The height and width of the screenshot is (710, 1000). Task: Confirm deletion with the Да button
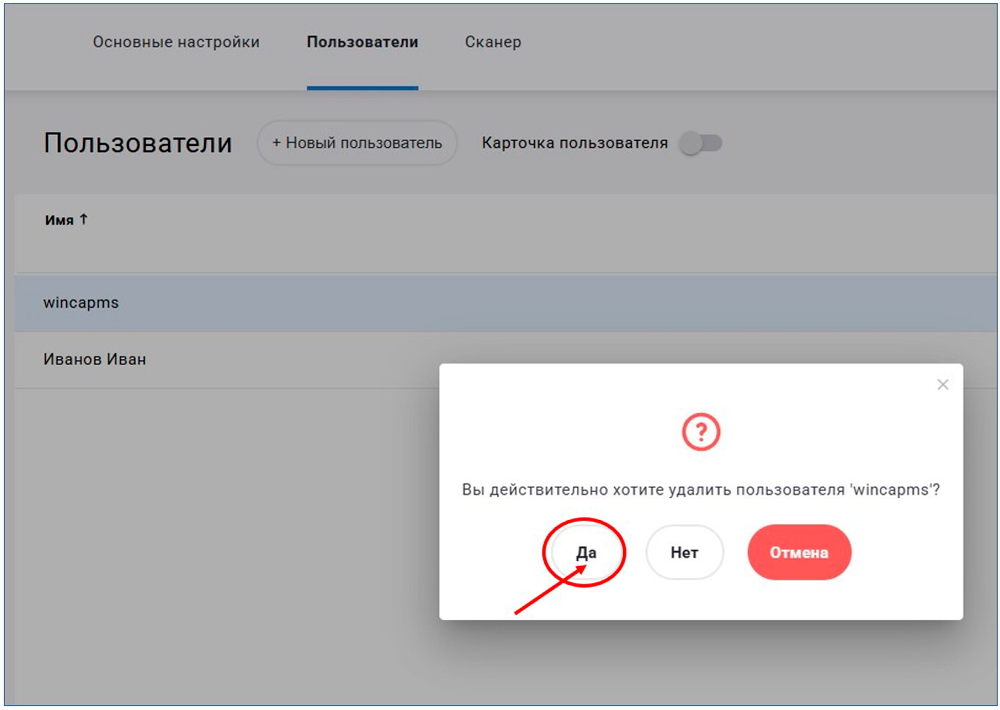pyautogui.click(x=585, y=552)
